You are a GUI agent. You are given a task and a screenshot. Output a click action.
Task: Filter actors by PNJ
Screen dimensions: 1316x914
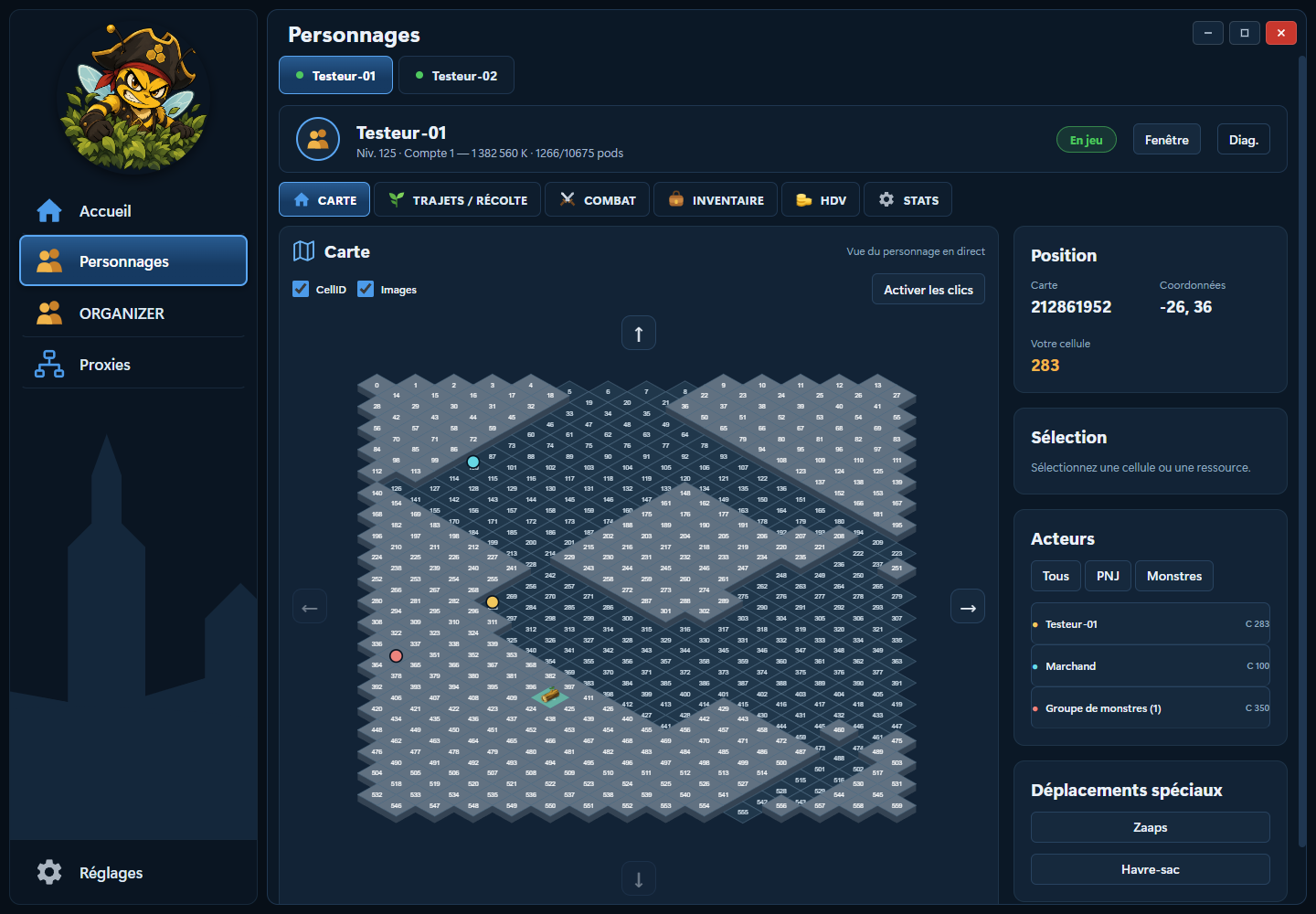pos(1108,576)
